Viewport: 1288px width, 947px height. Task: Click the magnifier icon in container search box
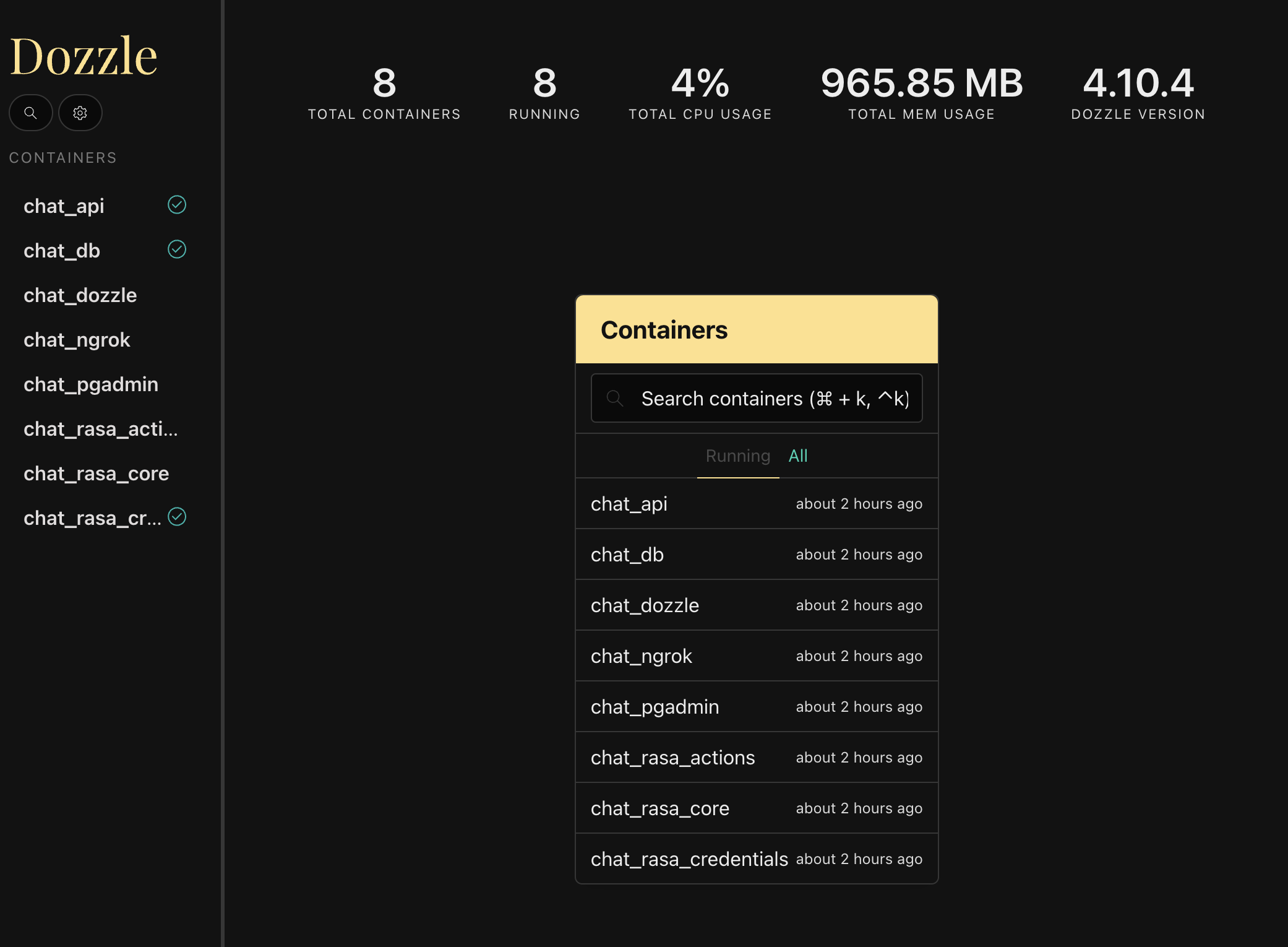pyautogui.click(x=614, y=398)
